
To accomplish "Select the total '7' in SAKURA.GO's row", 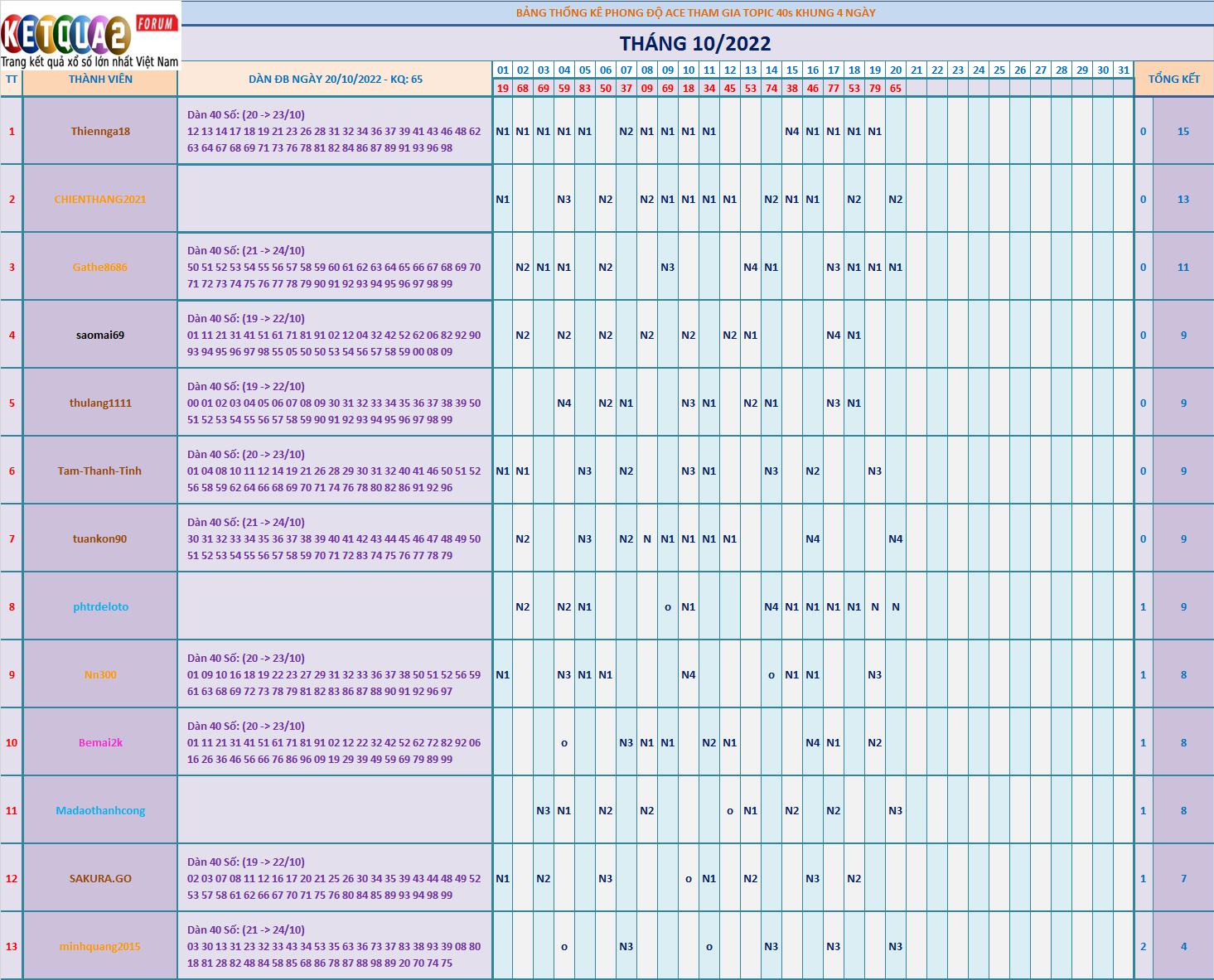I will coord(1183,878).
